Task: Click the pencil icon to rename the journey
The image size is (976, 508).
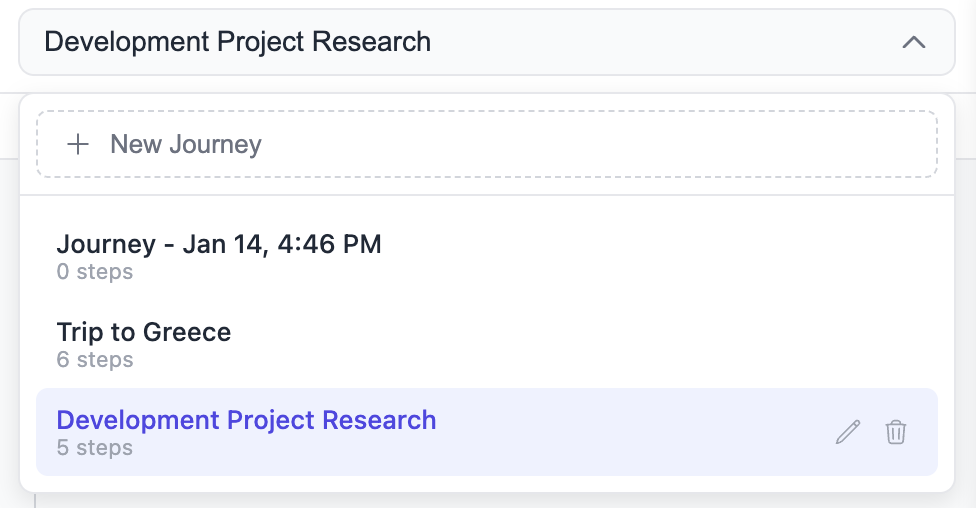Action: [x=848, y=432]
